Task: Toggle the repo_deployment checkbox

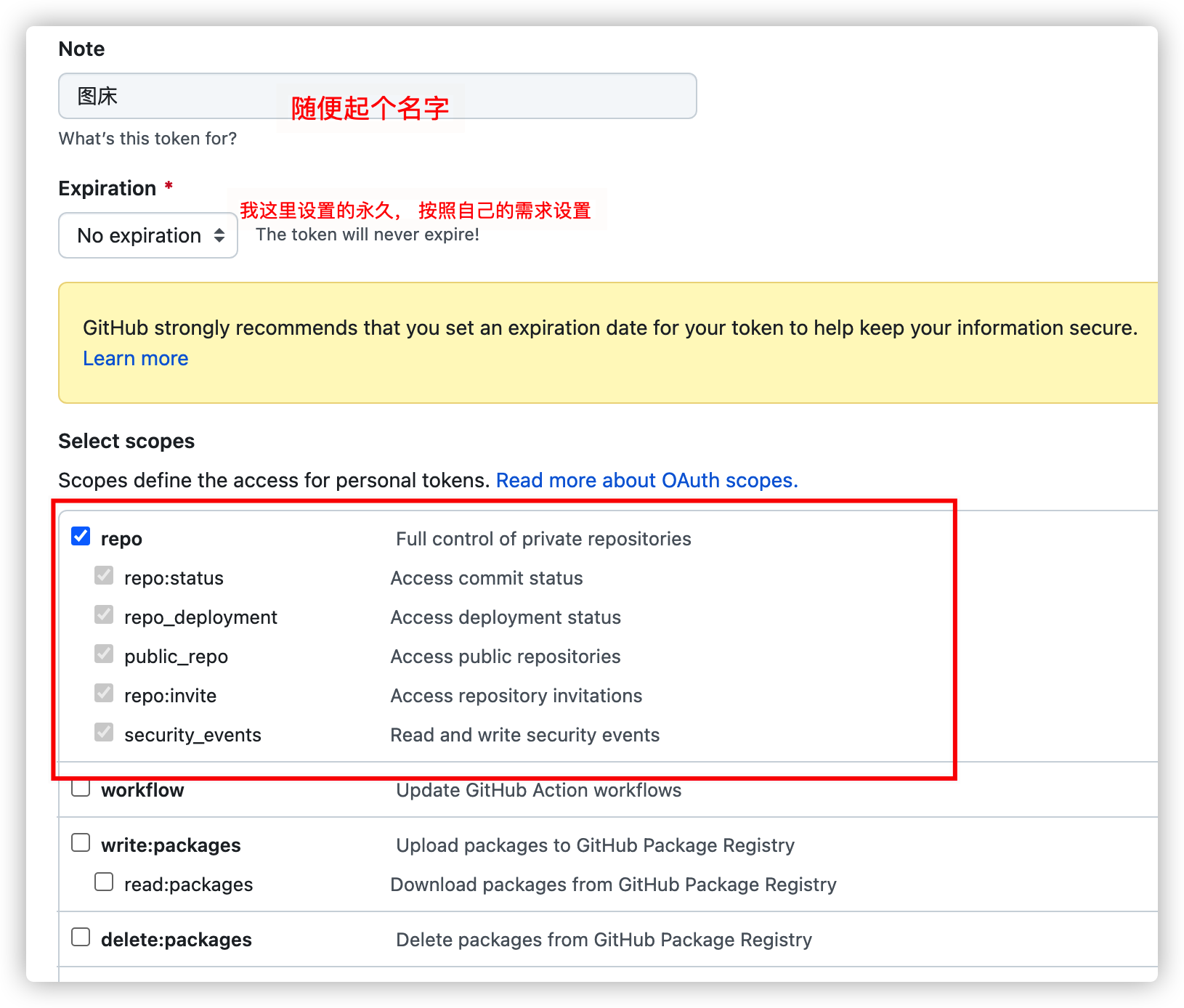Action: click(x=104, y=615)
